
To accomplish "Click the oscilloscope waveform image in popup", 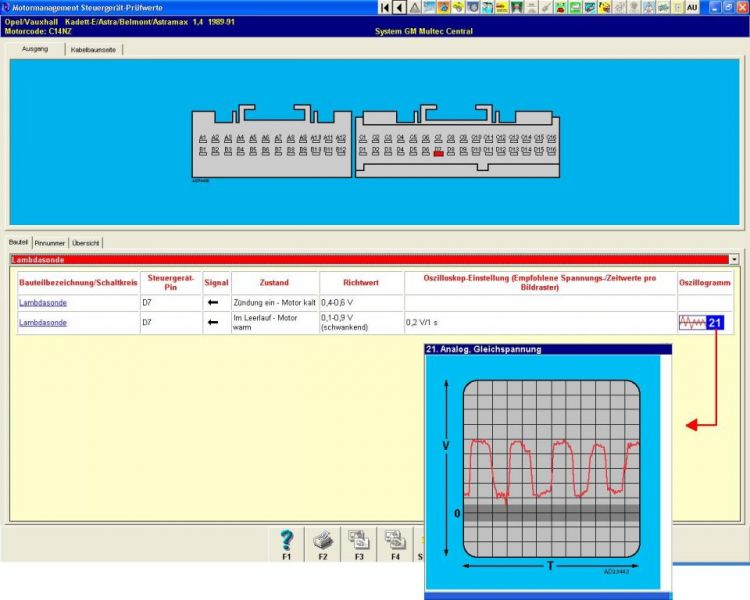I will click(550, 472).
